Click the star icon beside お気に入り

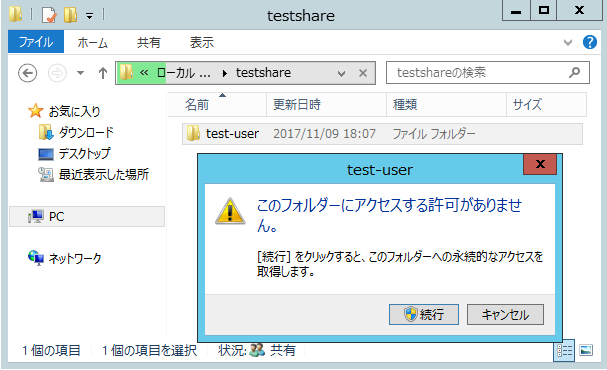click(35, 111)
